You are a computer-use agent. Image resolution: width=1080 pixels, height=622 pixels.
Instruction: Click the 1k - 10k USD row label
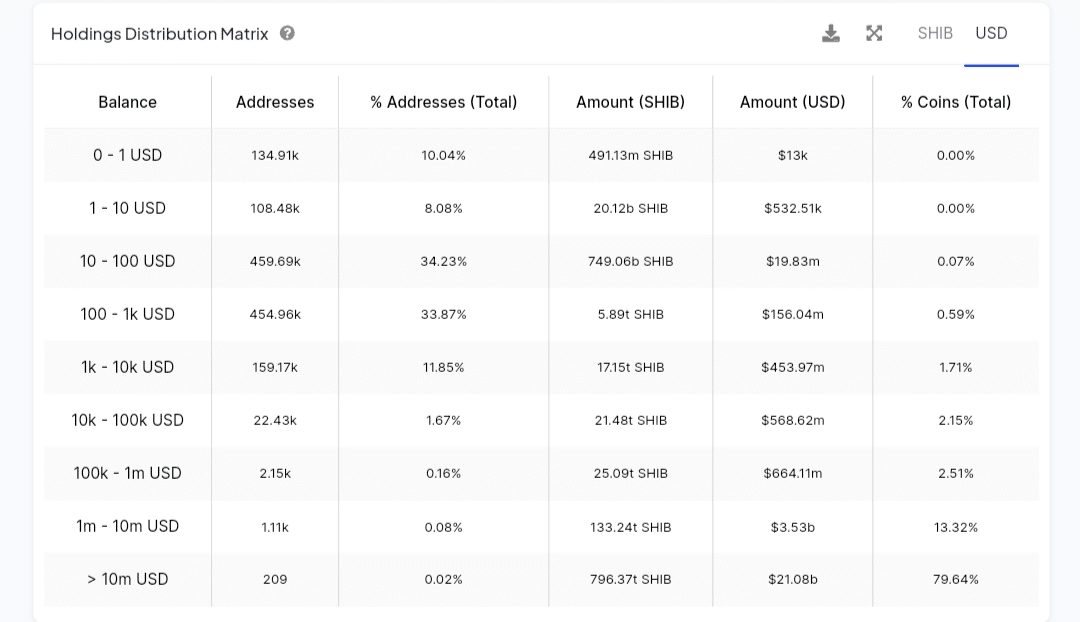pyautogui.click(x=127, y=367)
